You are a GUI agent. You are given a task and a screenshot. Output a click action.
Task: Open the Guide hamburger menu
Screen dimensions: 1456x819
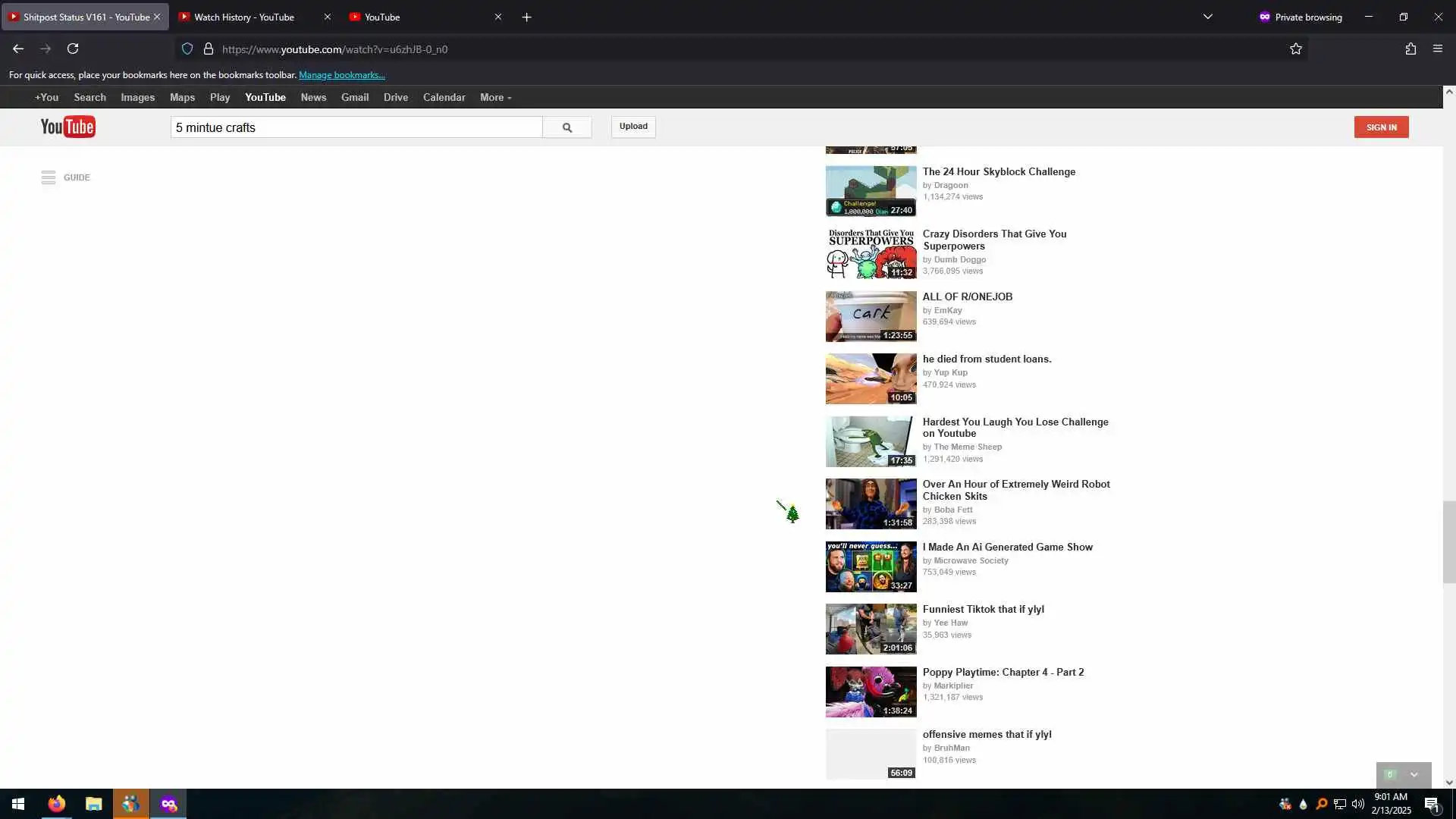click(49, 177)
